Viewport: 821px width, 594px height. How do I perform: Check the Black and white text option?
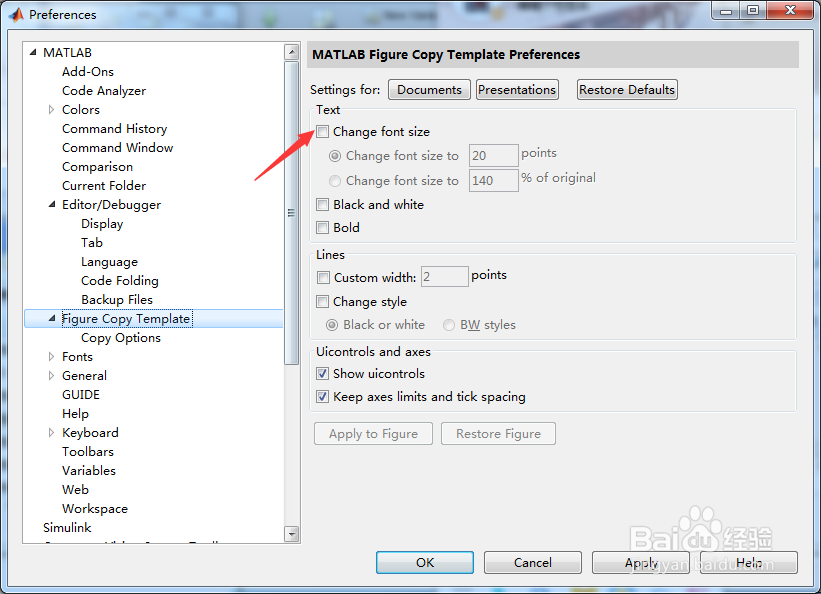pos(323,204)
